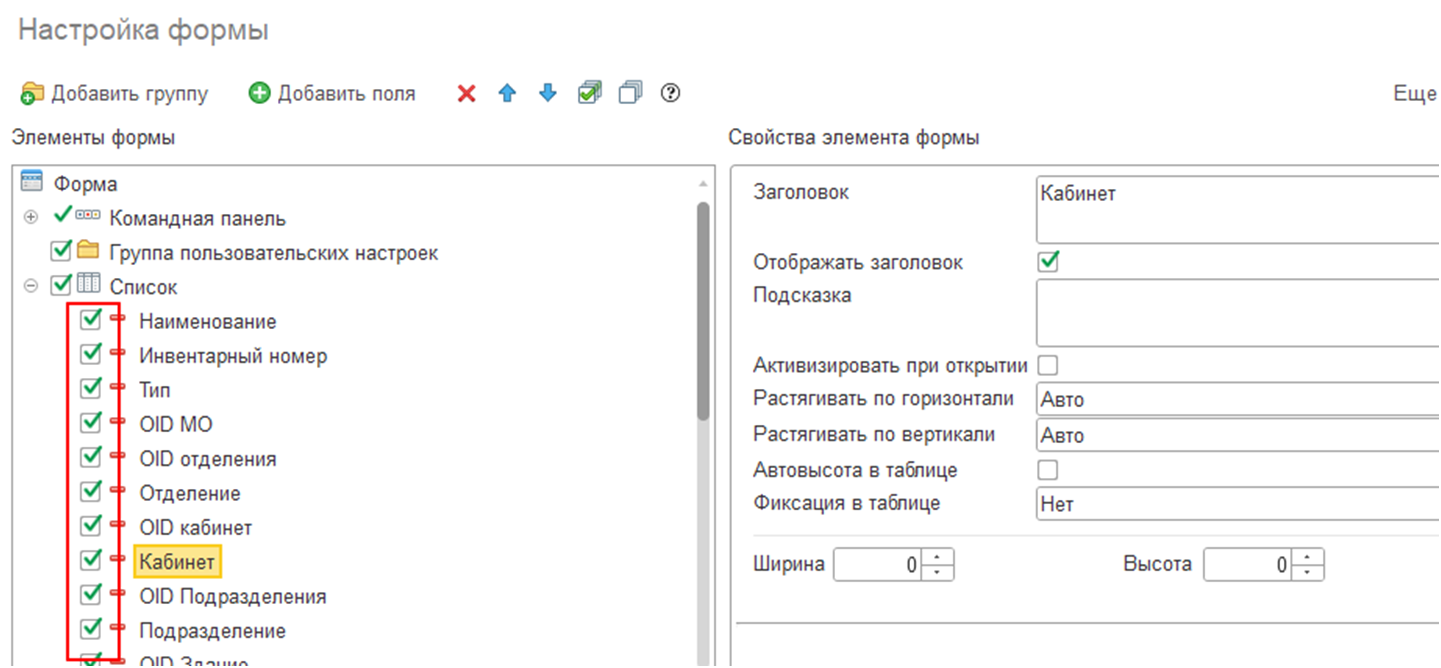The height and width of the screenshot is (668, 1441).
Task: Increase the Ширина value with stepper
Action: pos(937,558)
